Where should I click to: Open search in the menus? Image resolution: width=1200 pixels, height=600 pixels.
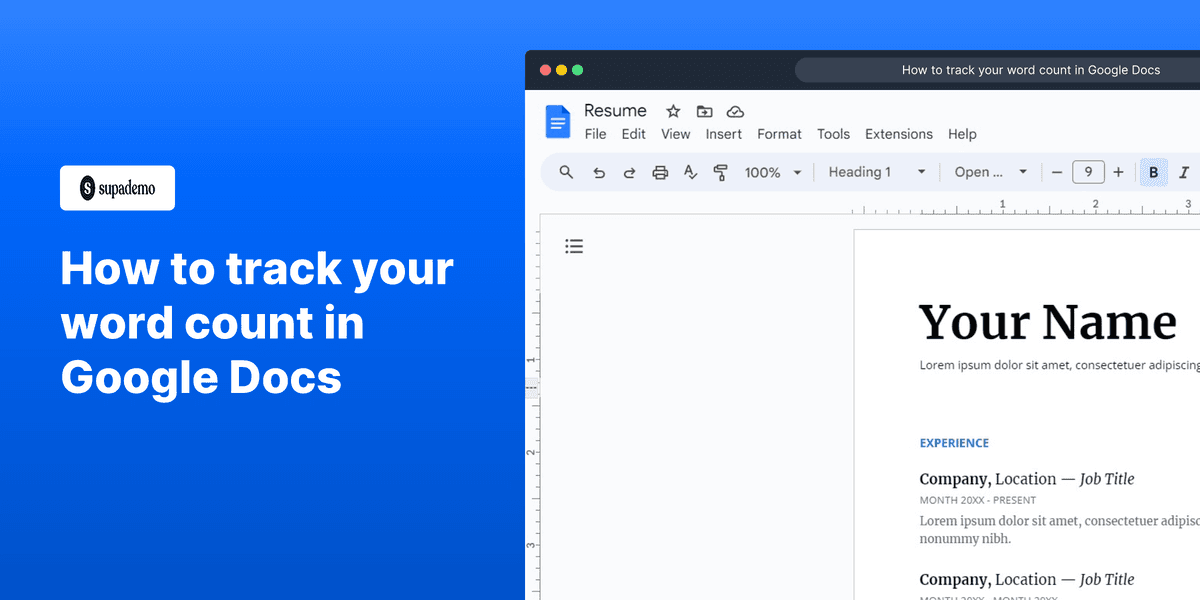566,172
